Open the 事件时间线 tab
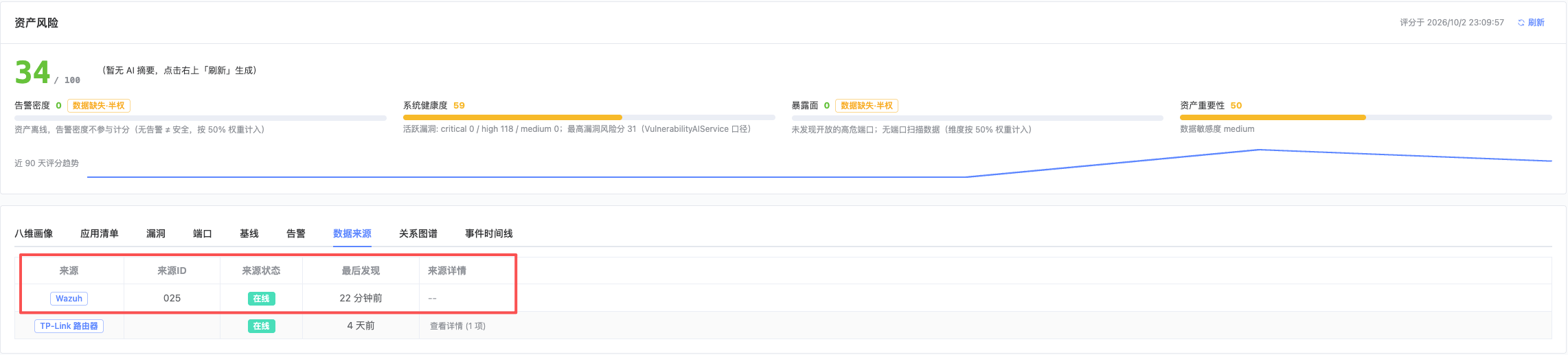 pyautogui.click(x=489, y=233)
